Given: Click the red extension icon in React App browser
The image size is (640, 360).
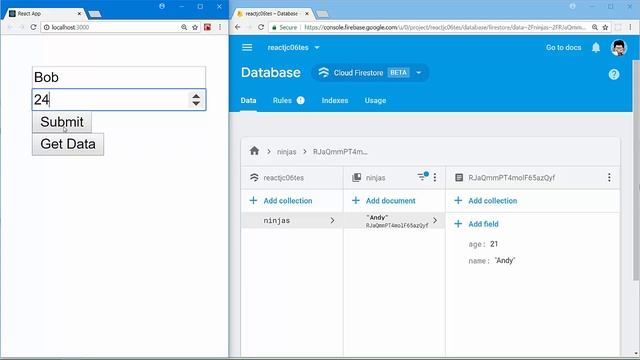Looking at the screenshot, I should 207,27.
